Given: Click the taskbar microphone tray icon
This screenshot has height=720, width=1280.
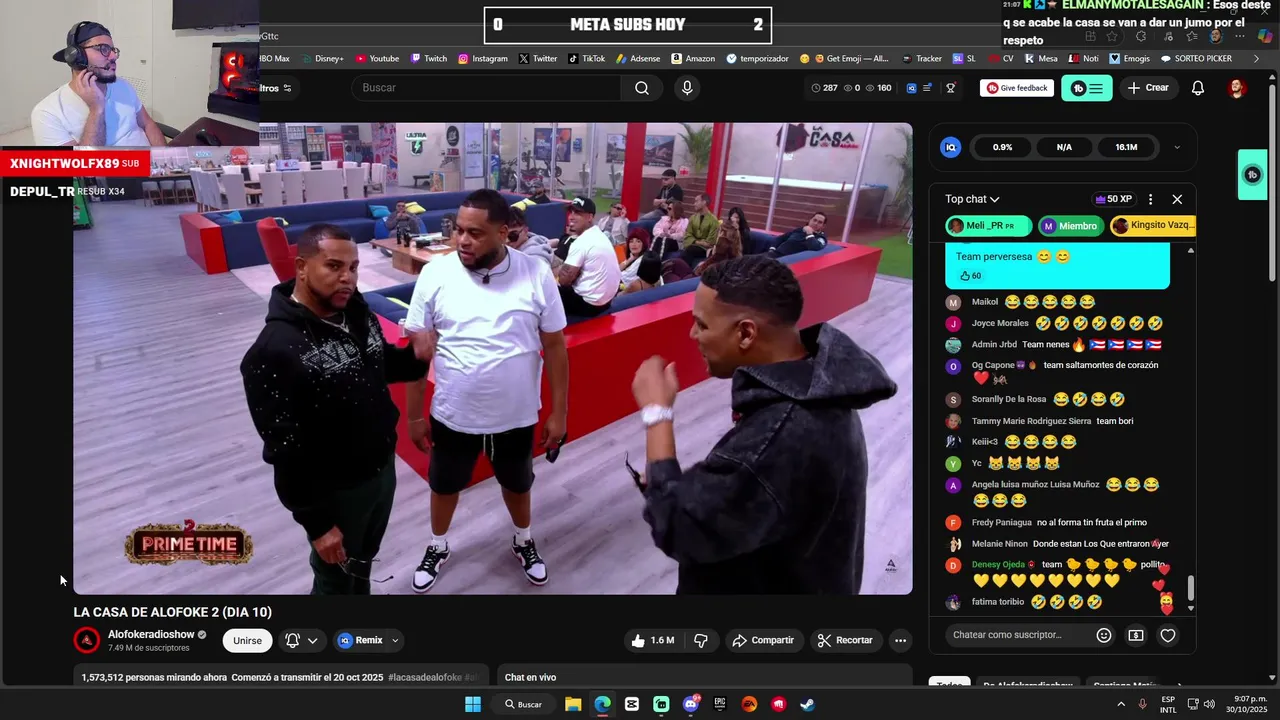Looking at the screenshot, I should pos(1143,704).
